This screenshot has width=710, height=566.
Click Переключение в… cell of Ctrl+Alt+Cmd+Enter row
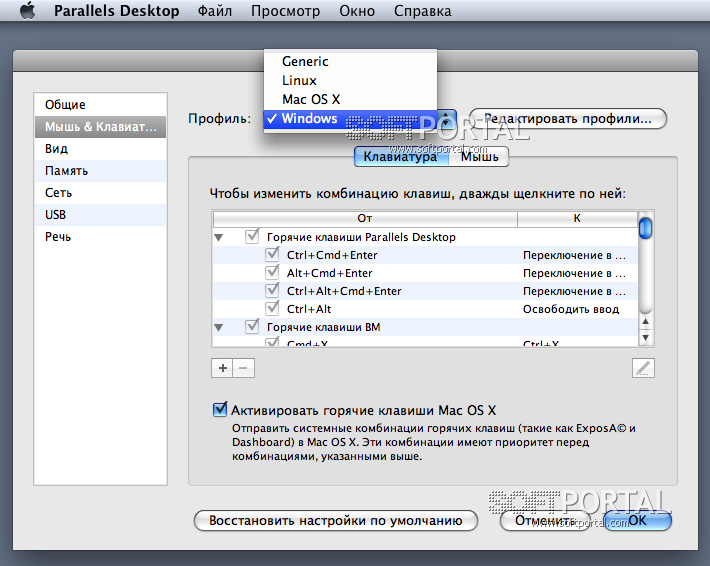575,291
